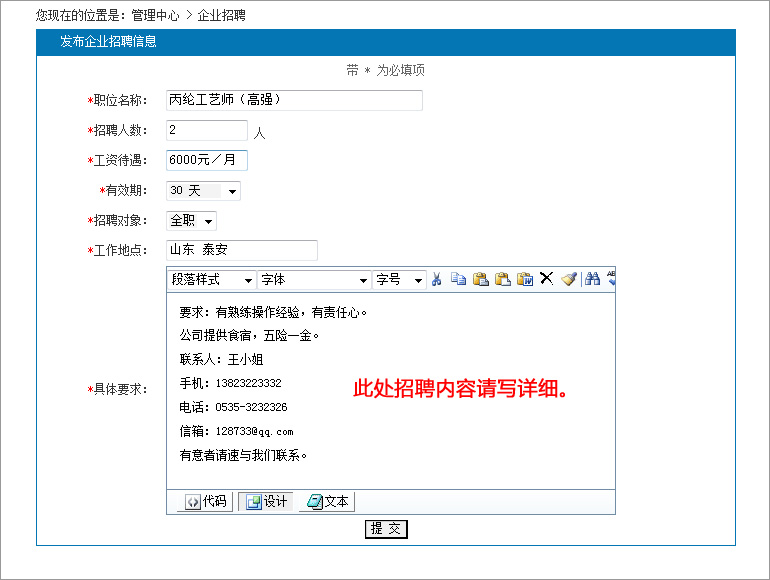Screen dimensions: 770x580
Task: Expand the 有效期 30 天 dropdown
Action: tap(204, 191)
